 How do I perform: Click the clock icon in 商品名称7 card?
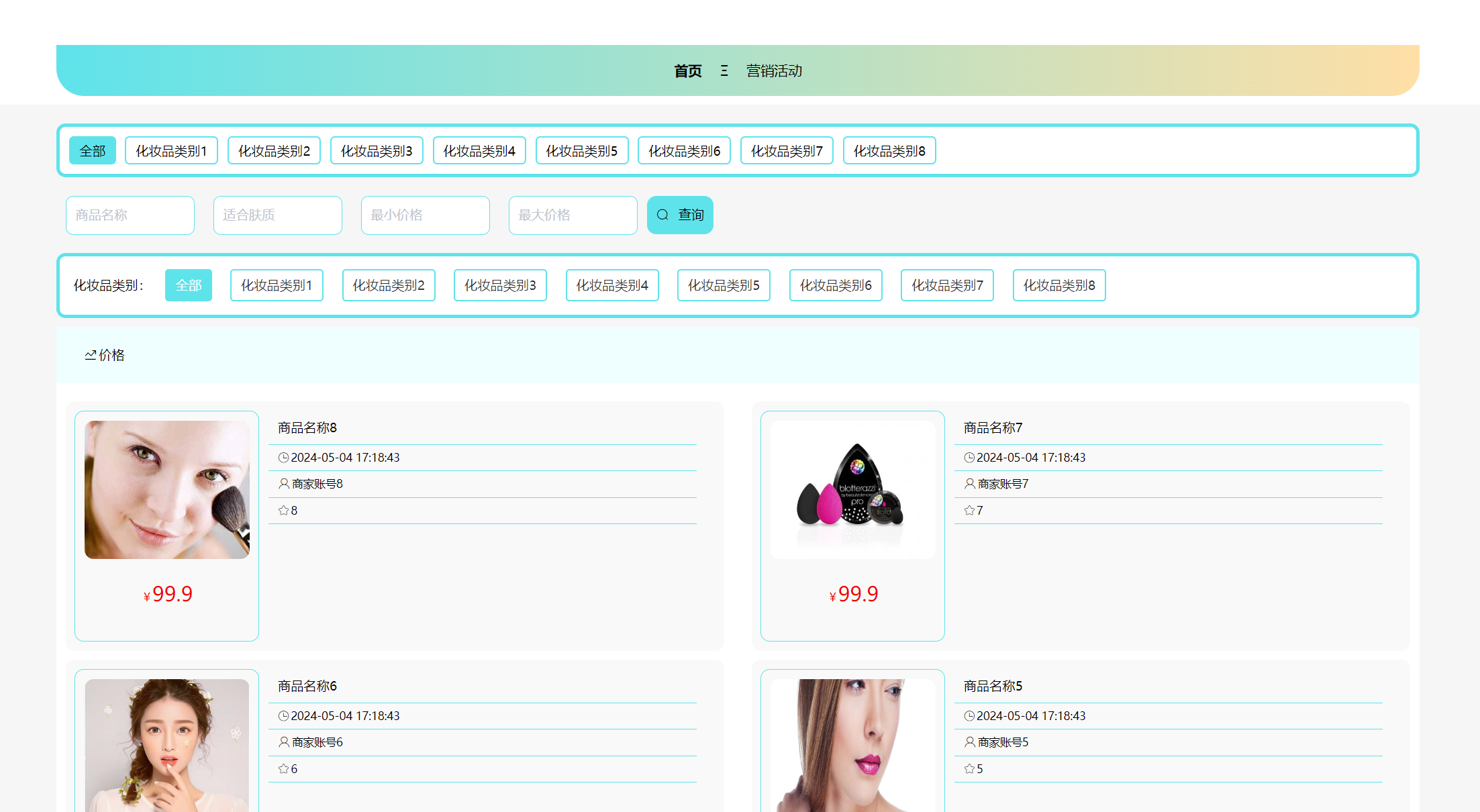tap(970, 458)
